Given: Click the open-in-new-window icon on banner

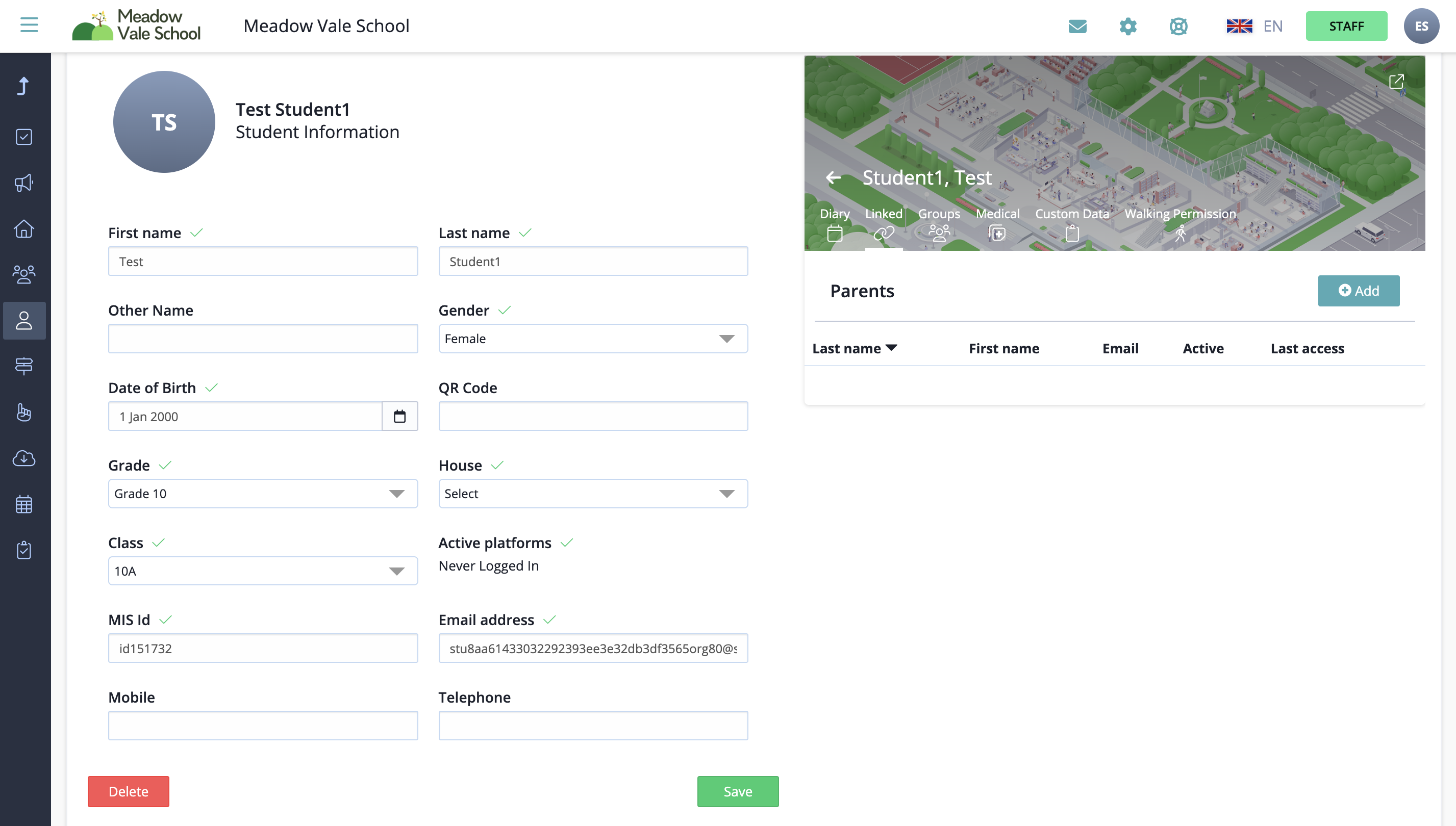Looking at the screenshot, I should click(1396, 82).
